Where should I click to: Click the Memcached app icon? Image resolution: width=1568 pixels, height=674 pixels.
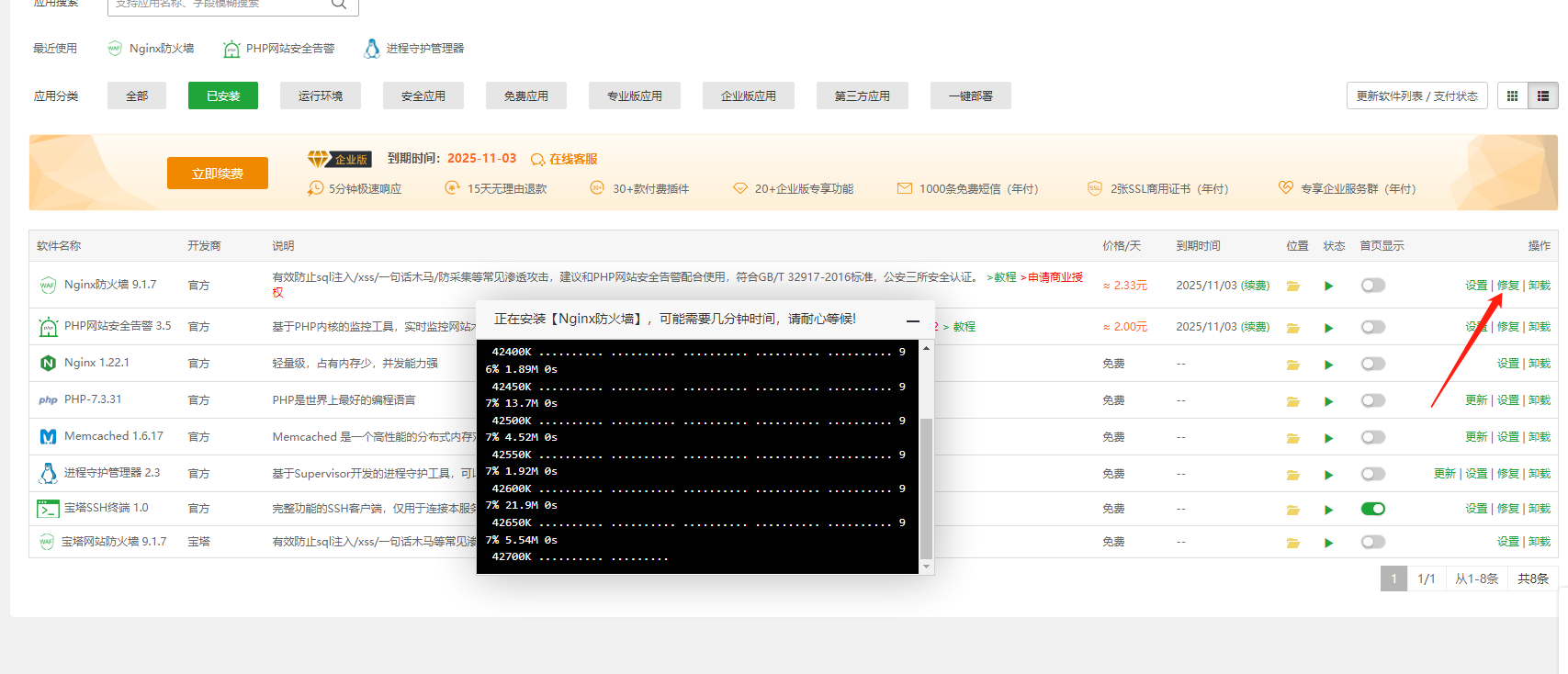(48, 437)
